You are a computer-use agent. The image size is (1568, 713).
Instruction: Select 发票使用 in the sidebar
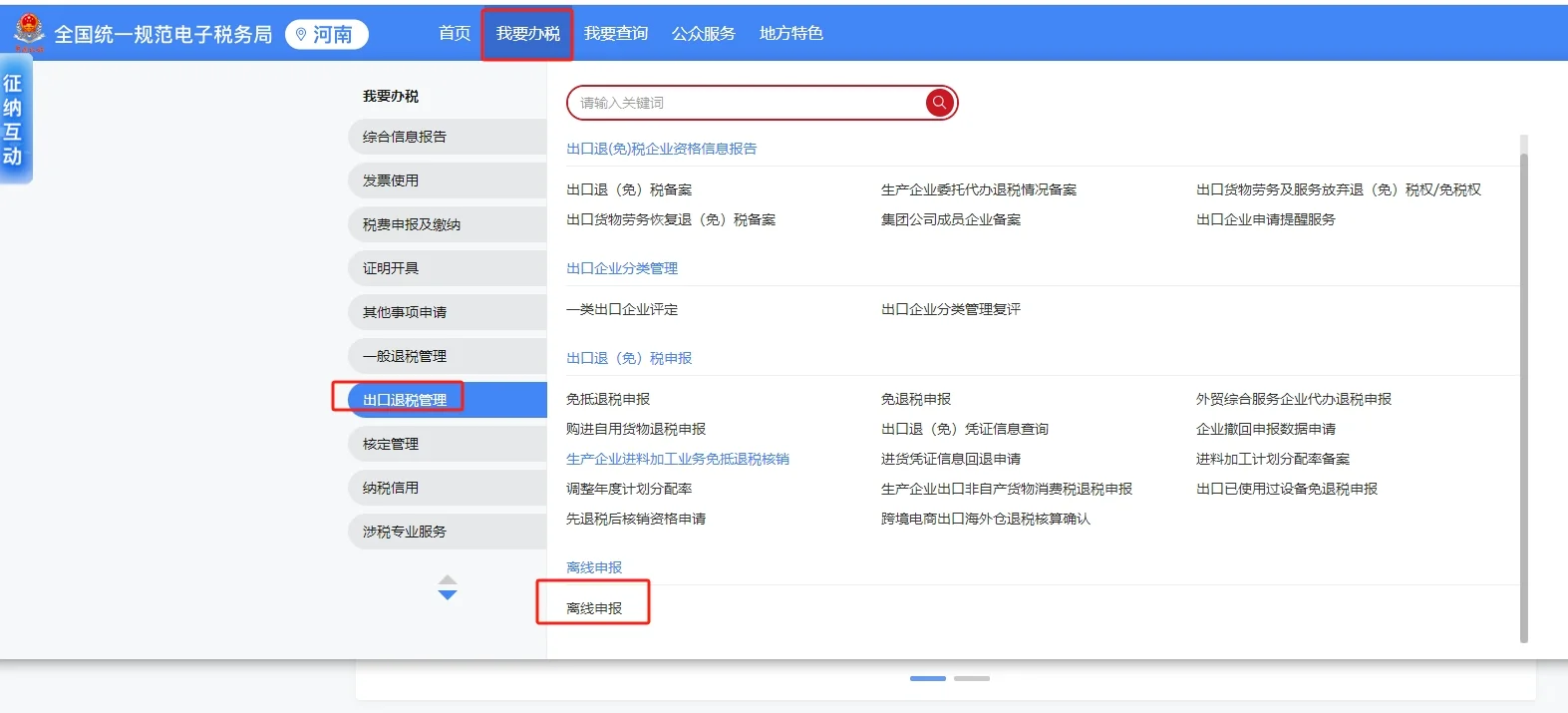pyautogui.click(x=448, y=180)
